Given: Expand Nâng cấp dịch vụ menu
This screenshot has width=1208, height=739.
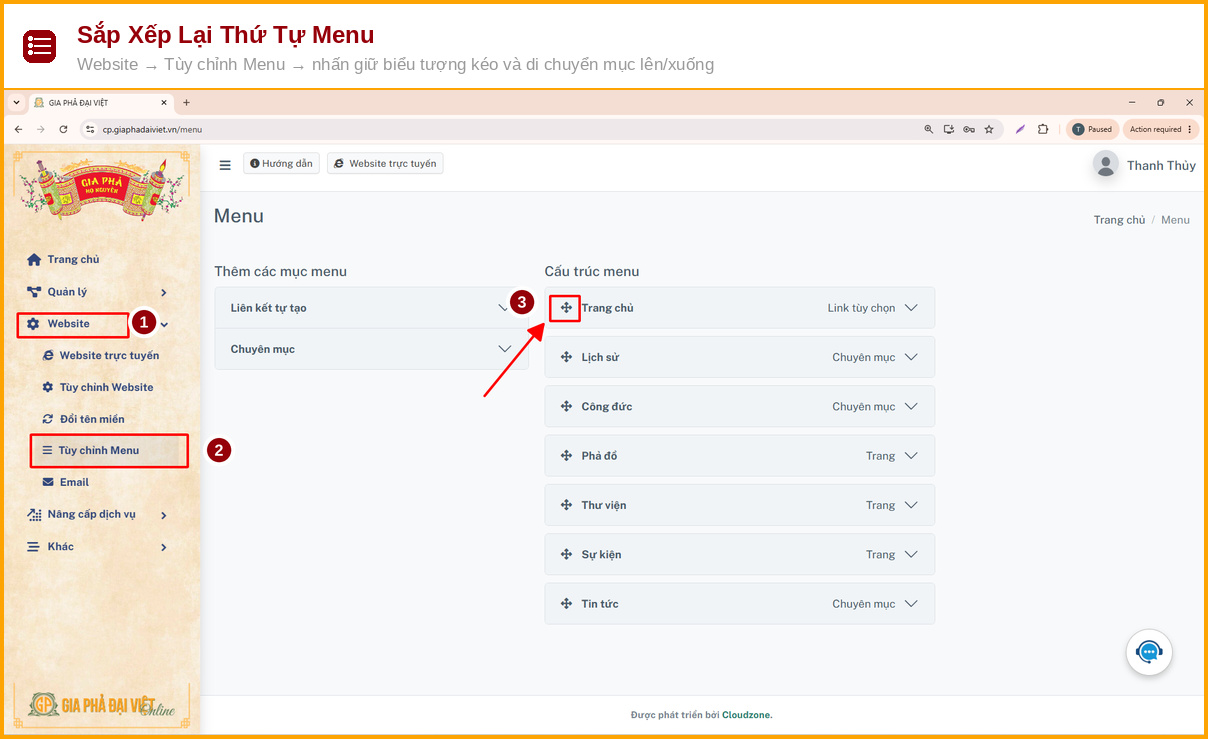Looking at the screenshot, I should click(x=97, y=515).
